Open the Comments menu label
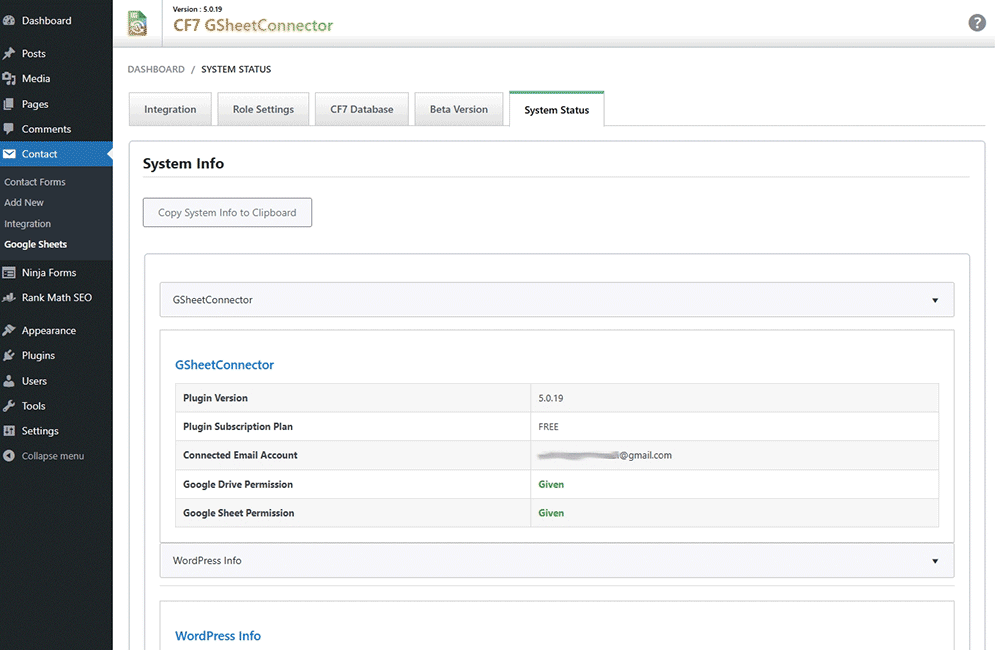The image size is (1000, 650). pyautogui.click(x=47, y=129)
